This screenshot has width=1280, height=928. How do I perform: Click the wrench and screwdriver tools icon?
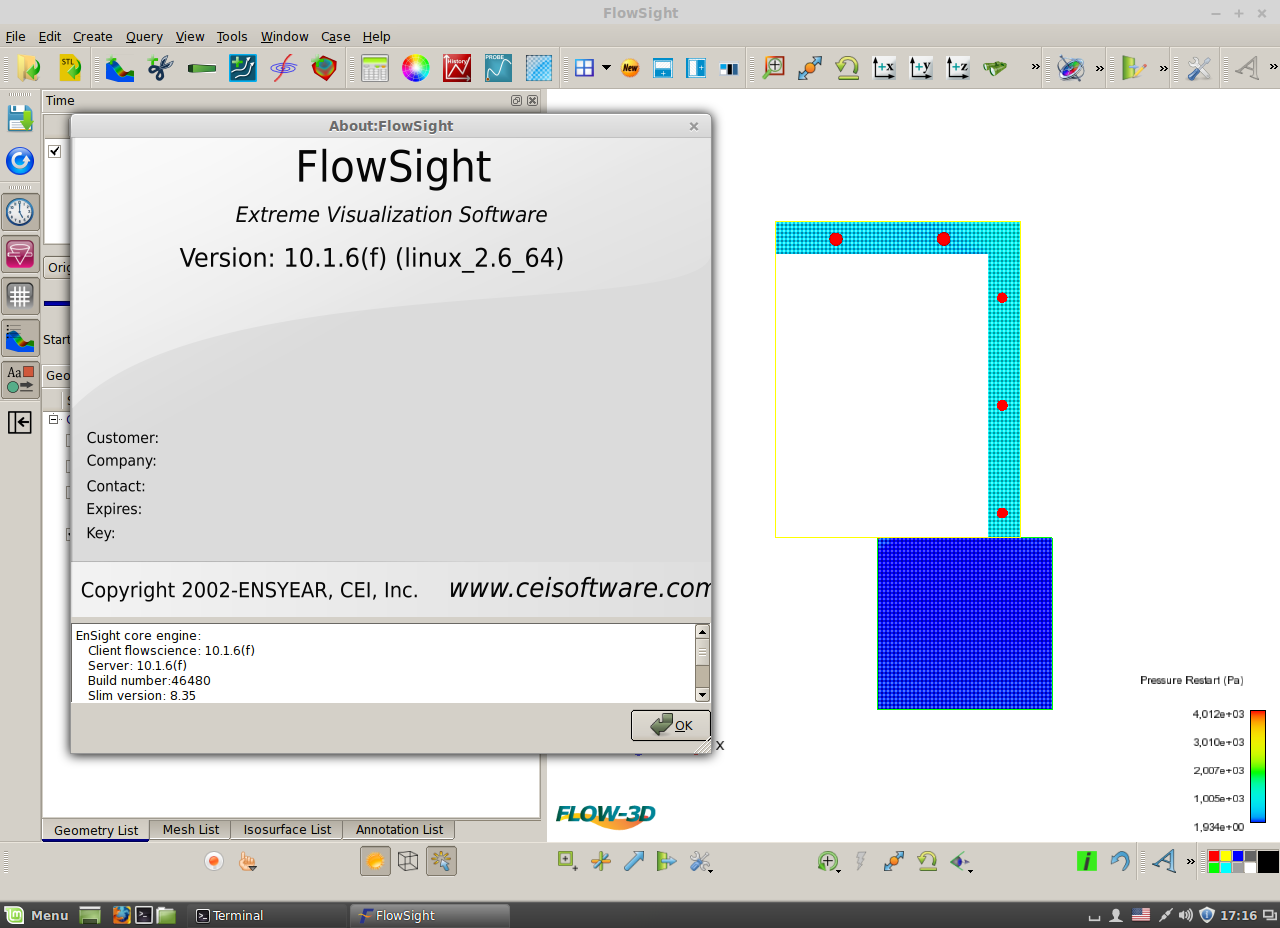1198,68
